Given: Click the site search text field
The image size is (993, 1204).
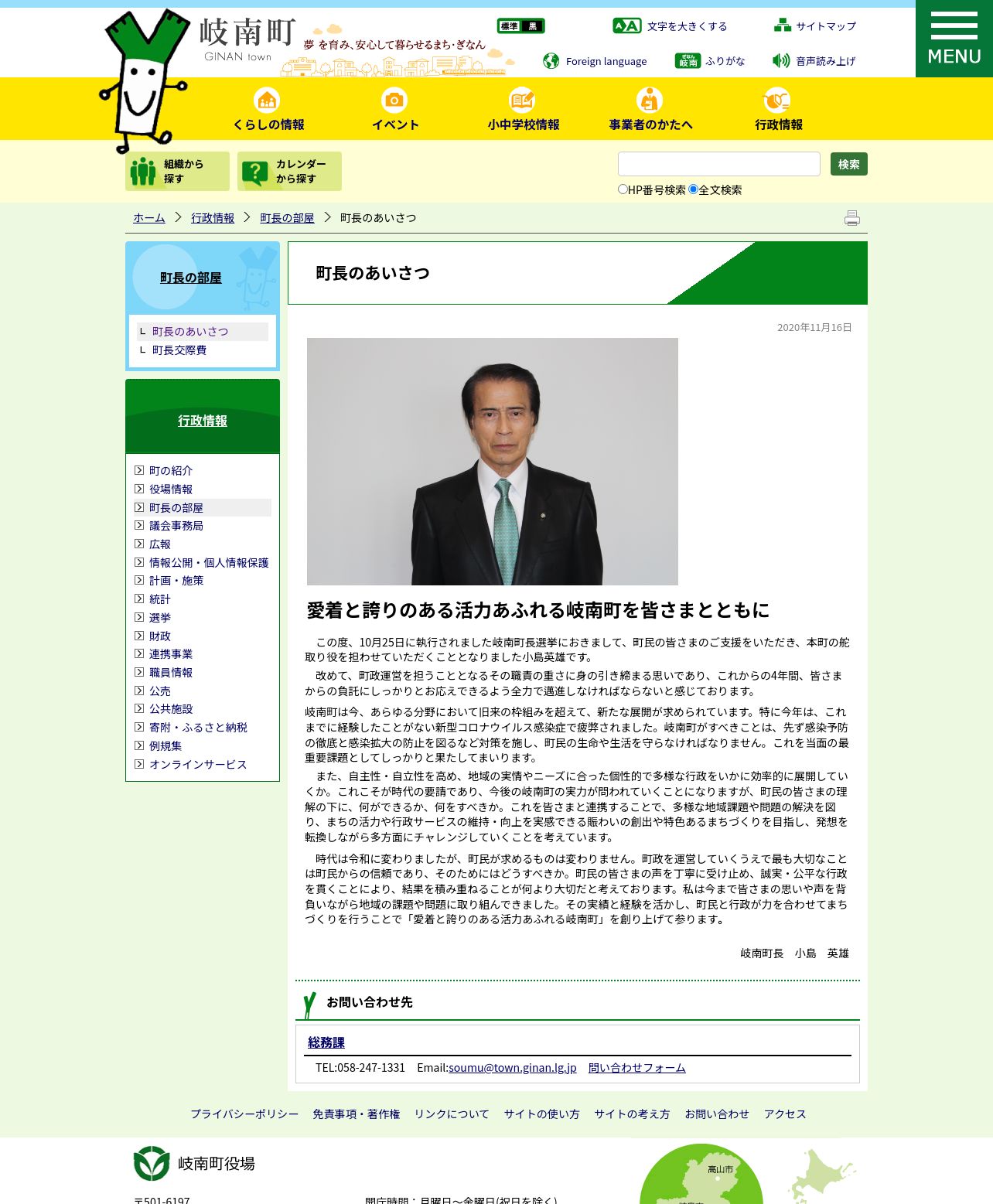Looking at the screenshot, I should point(719,164).
